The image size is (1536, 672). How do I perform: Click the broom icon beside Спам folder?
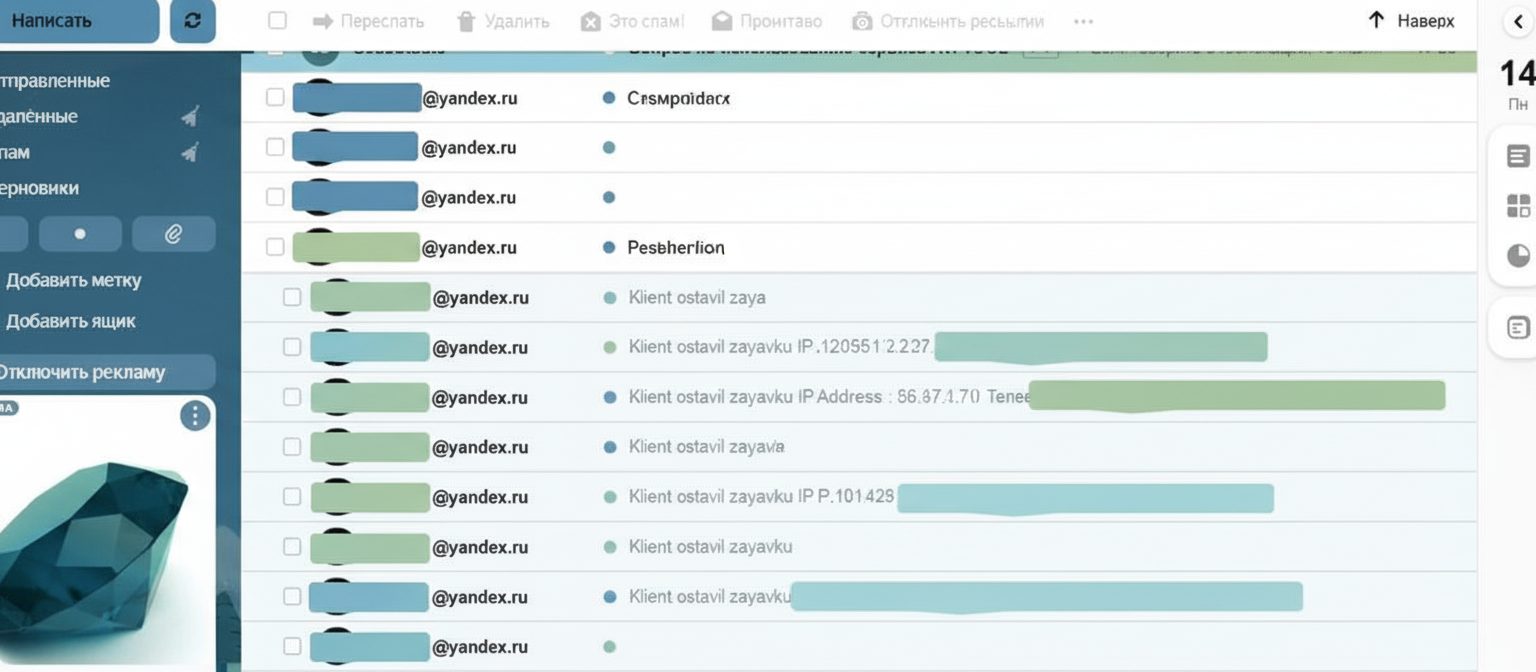point(189,153)
